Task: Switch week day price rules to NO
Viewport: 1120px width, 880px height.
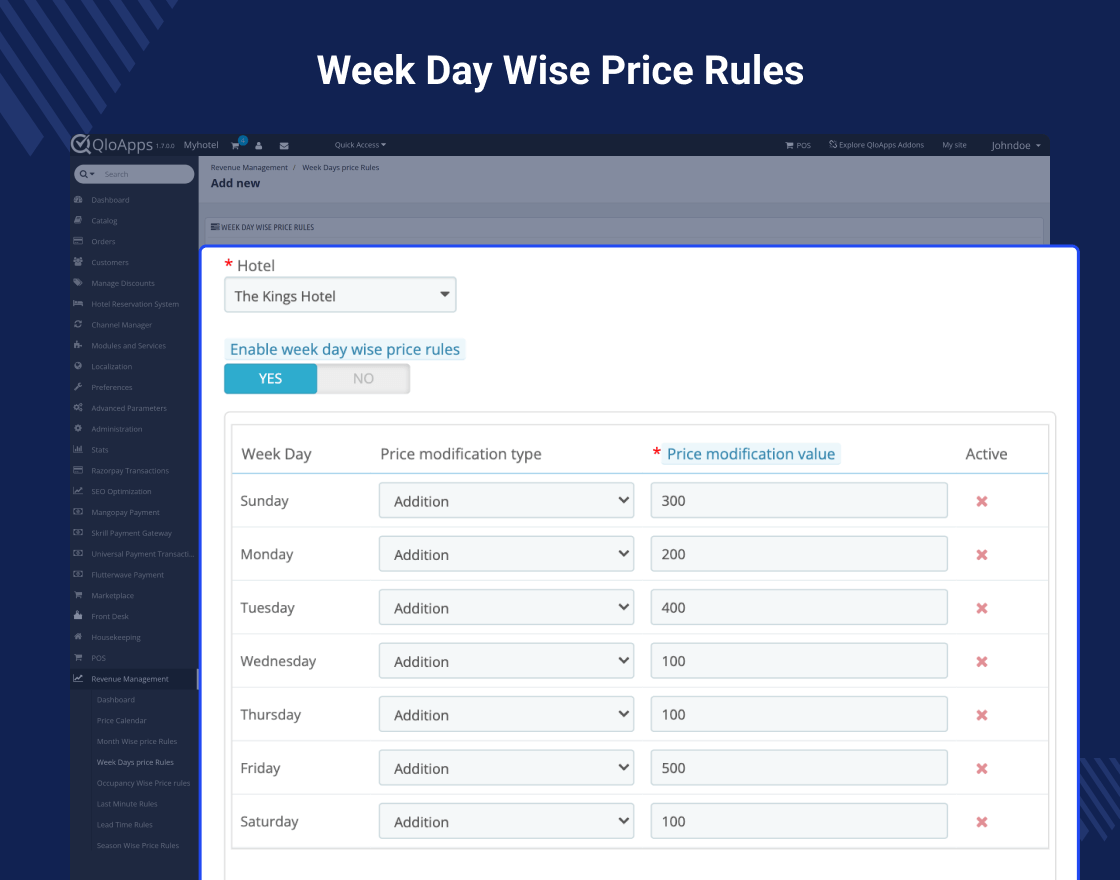Action: pyautogui.click(x=363, y=379)
